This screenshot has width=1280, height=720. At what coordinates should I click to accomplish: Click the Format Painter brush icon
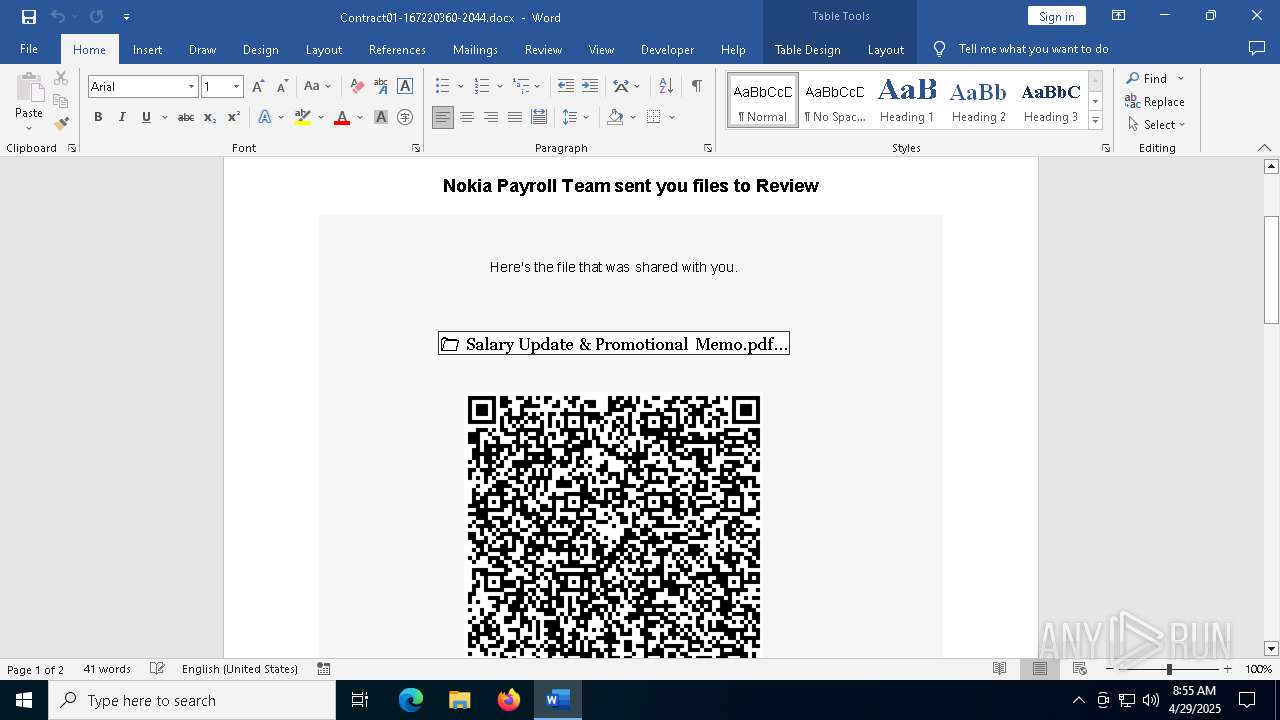tap(61, 124)
